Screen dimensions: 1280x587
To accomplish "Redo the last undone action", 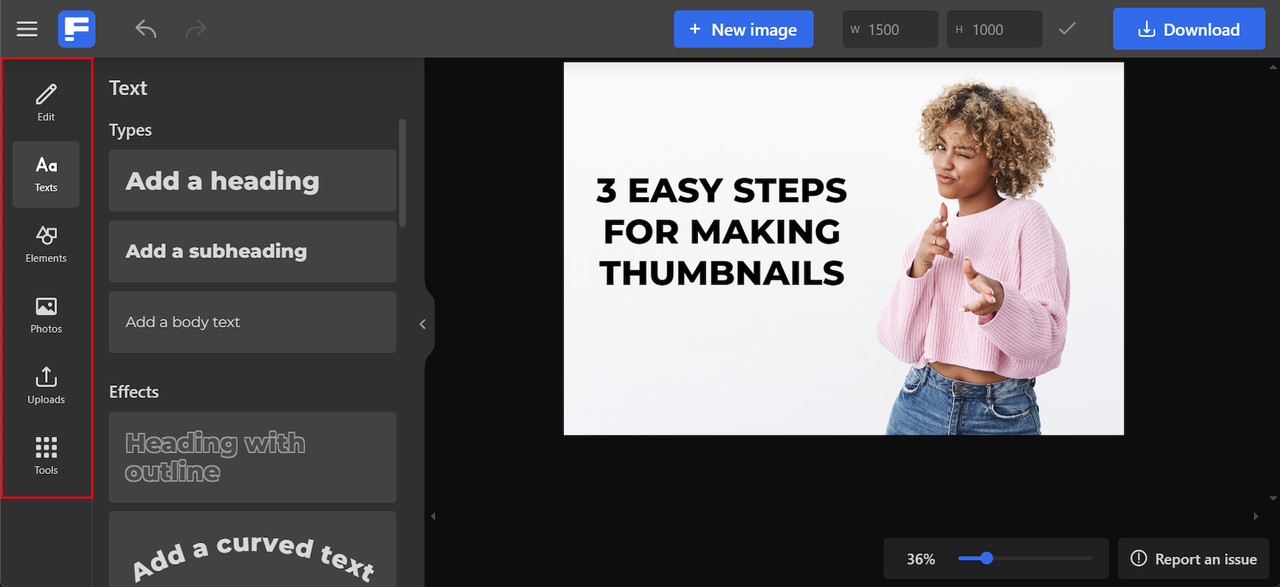I will (x=196, y=29).
